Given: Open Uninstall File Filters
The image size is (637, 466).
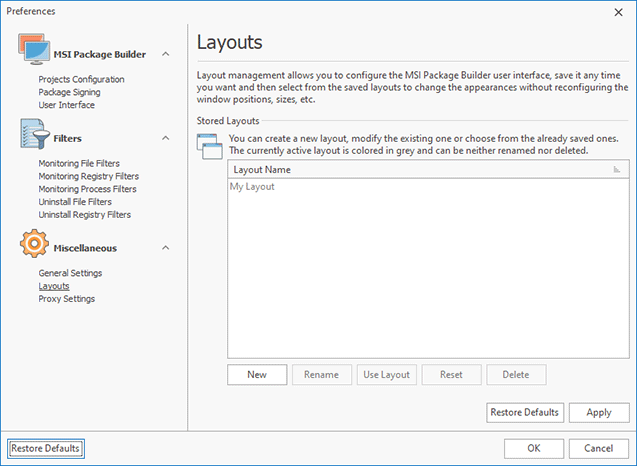Looking at the screenshot, I should 75,202.
